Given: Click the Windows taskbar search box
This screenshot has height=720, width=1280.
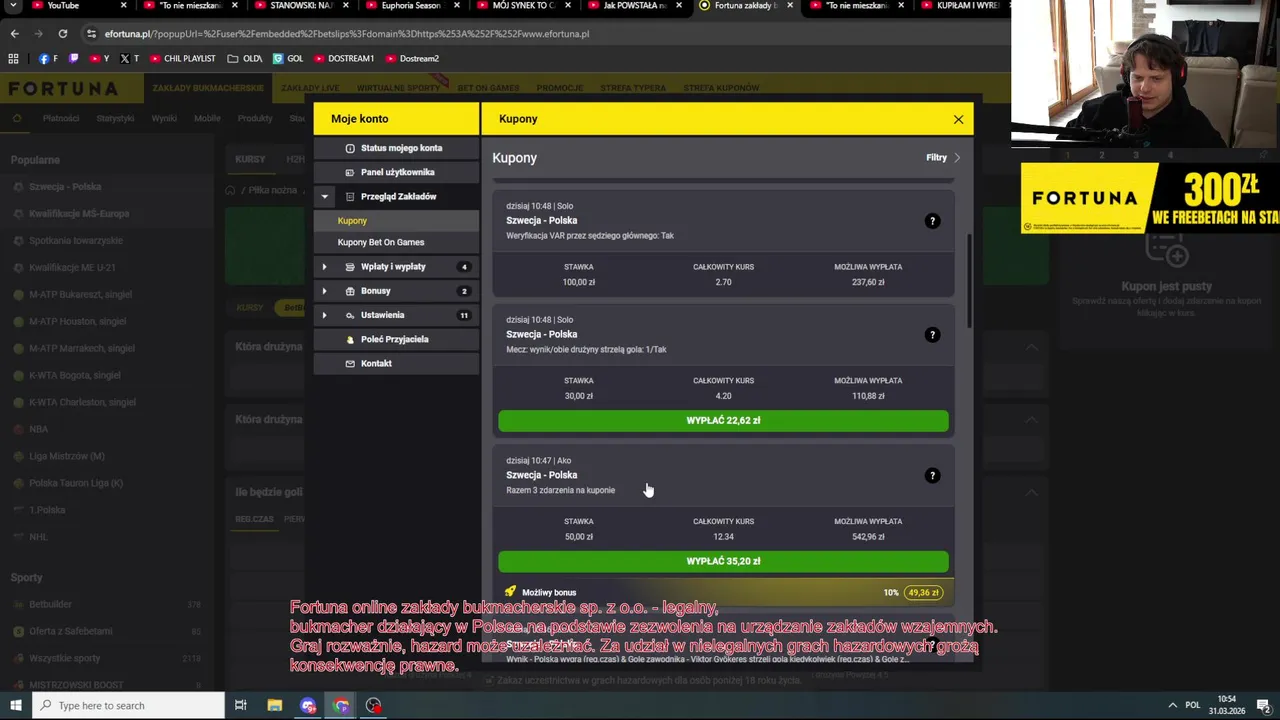Looking at the screenshot, I should click(128, 706).
